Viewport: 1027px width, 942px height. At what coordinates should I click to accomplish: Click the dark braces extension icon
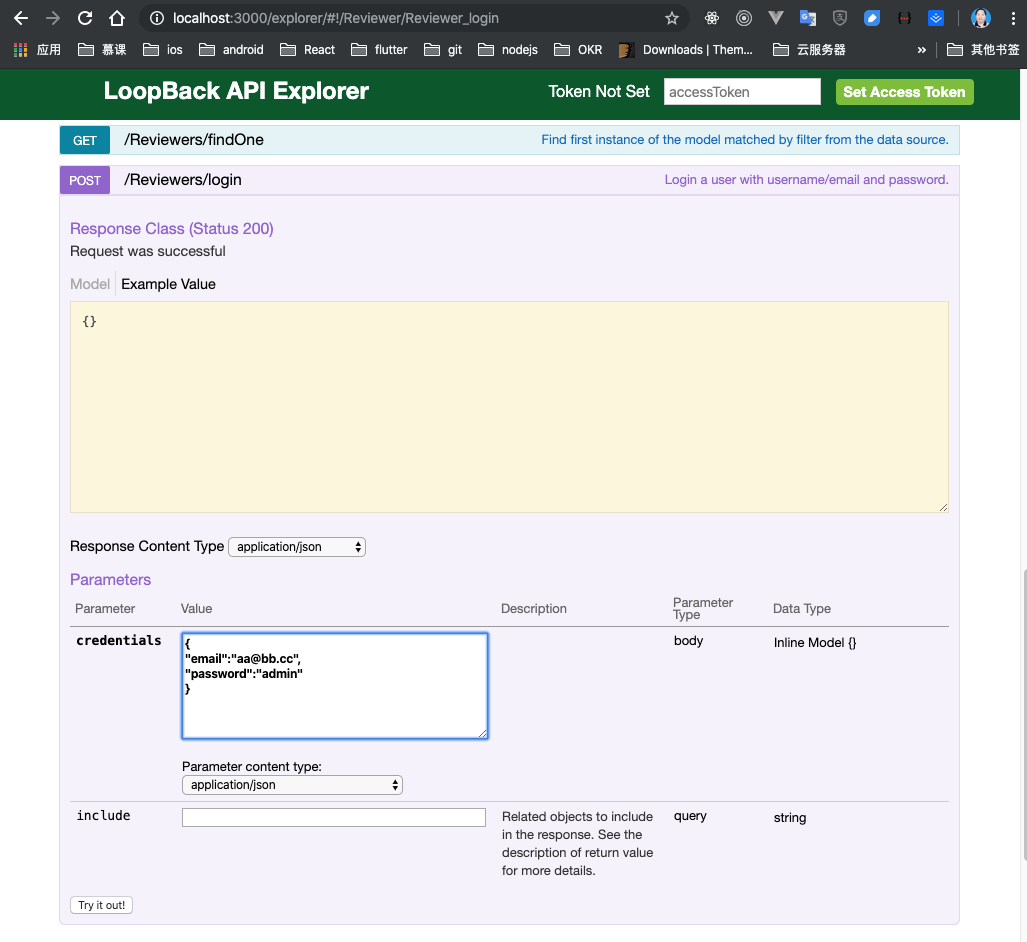point(904,18)
